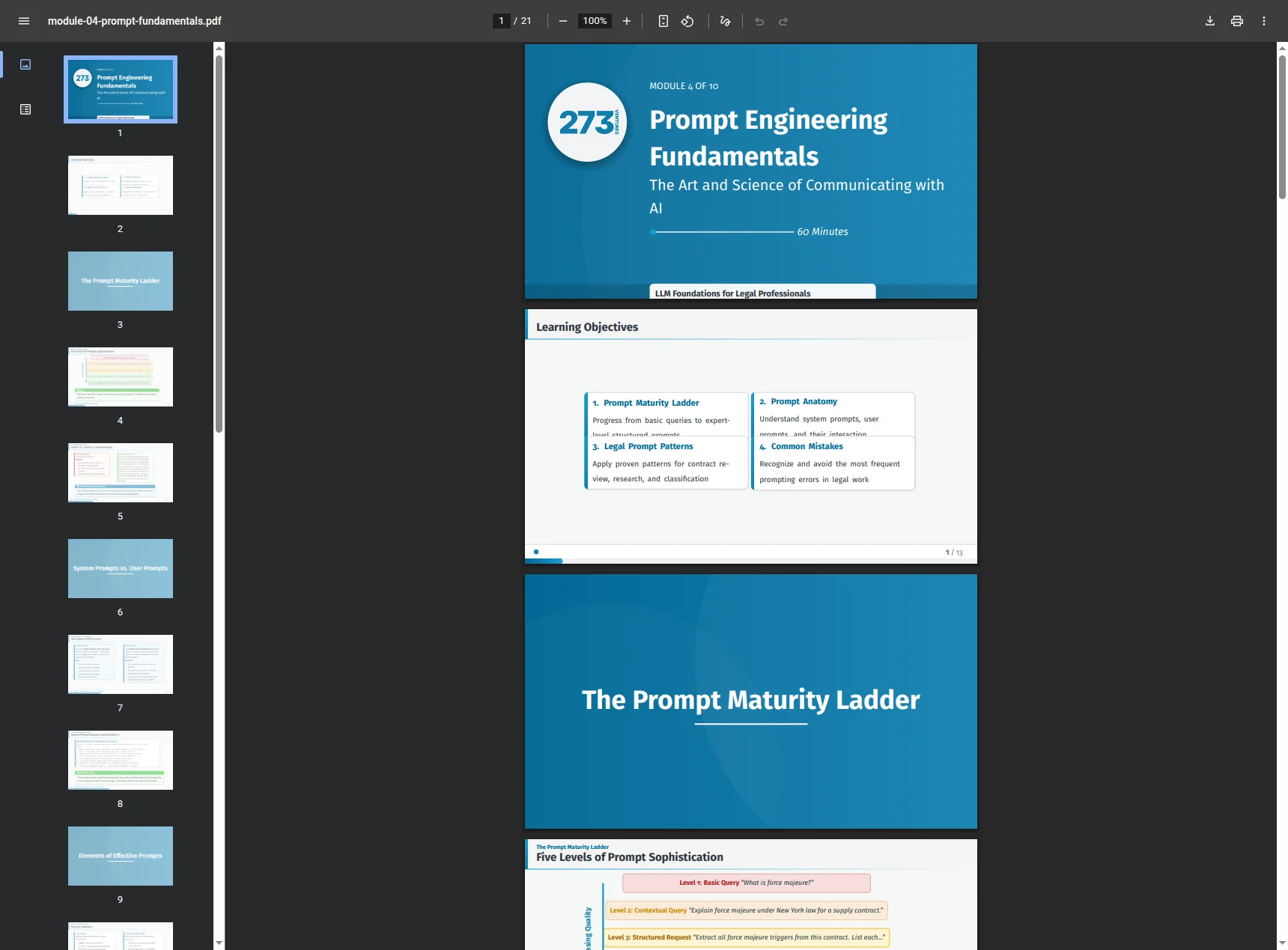This screenshot has width=1288, height=950.
Task: Redo the last annotation
Action: click(783, 21)
